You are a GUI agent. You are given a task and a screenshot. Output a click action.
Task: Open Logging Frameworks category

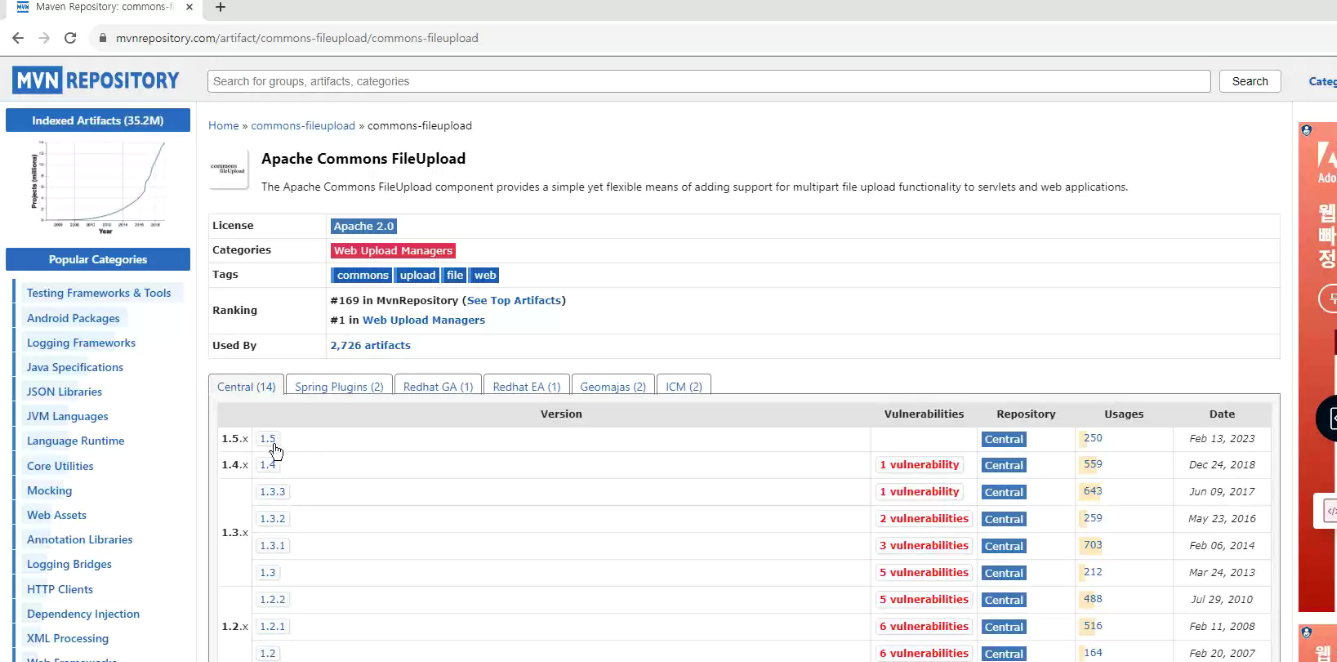click(x=81, y=343)
